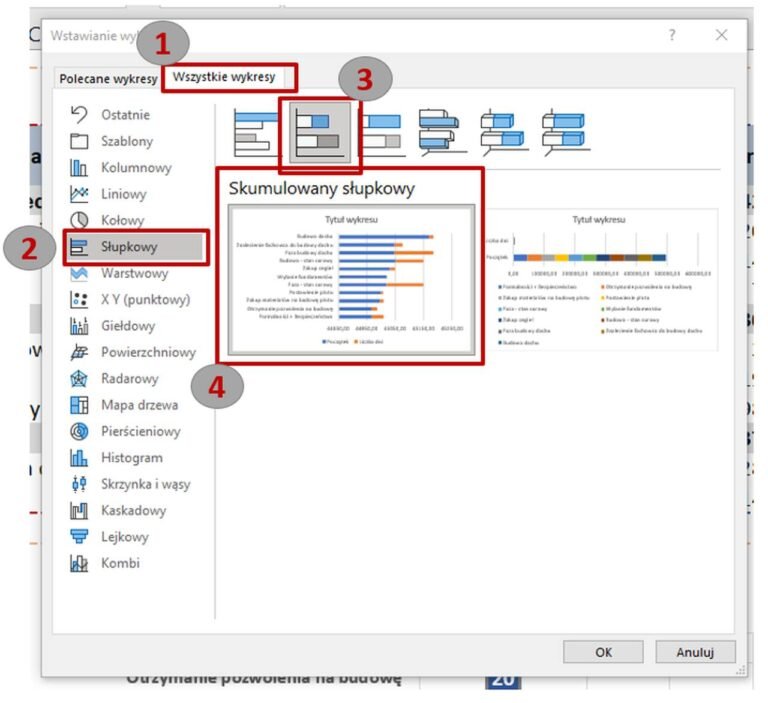Screen dimensions: 768x703
Task: Select the second chart preview thumbnail
Action: [x=599, y=280]
